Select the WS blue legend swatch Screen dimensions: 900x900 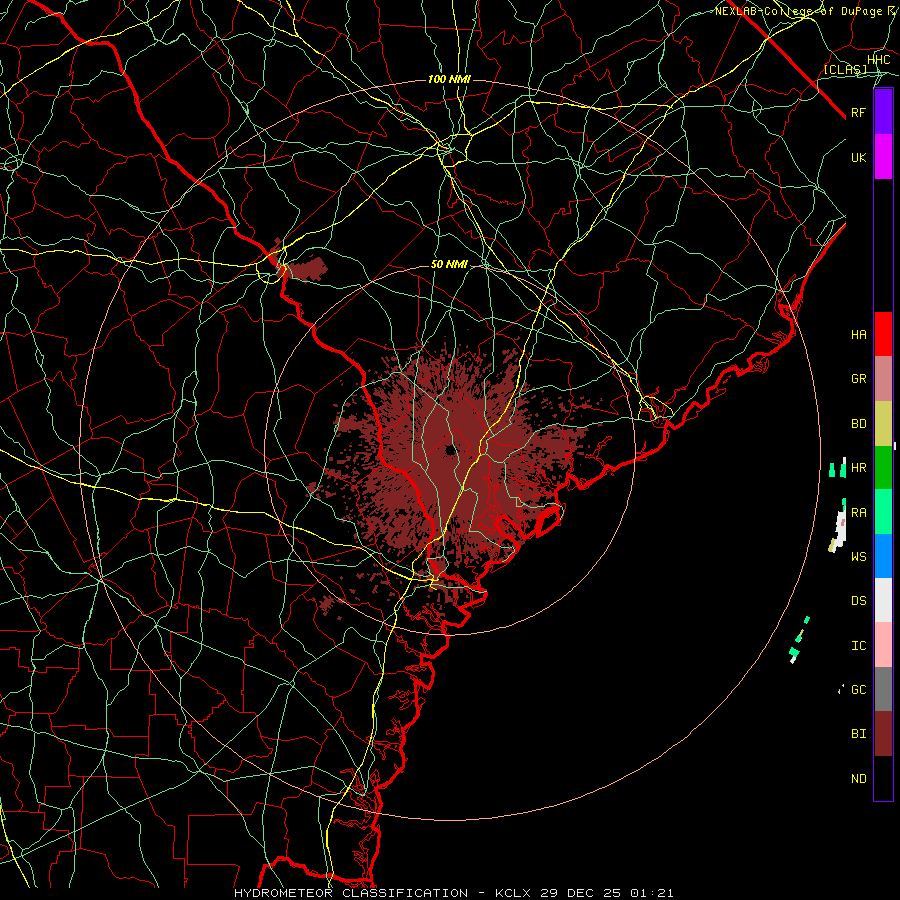(x=883, y=556)
